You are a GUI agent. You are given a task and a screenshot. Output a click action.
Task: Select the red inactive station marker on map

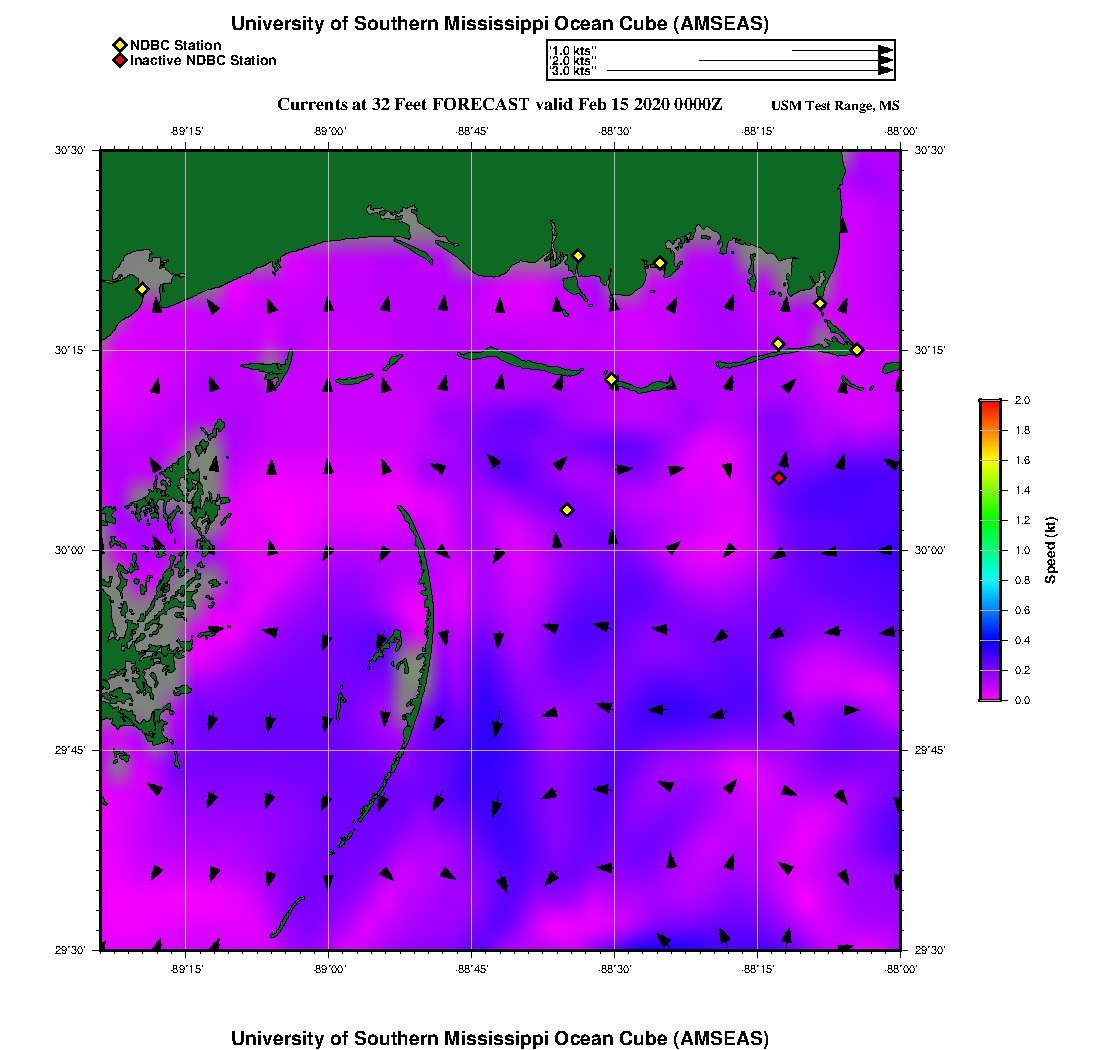779,478
